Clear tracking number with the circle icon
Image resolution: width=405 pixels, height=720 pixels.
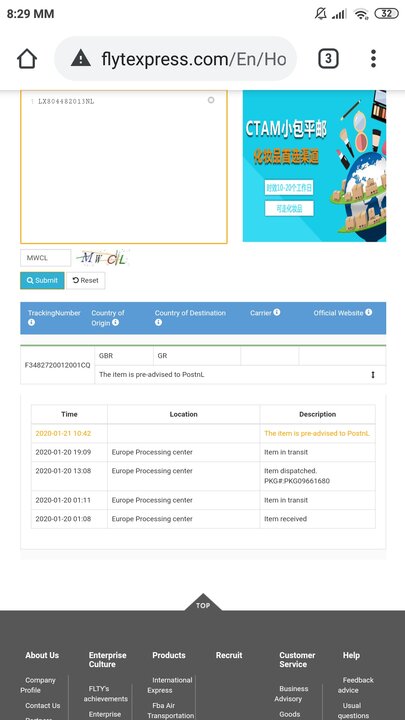pyautogui.click(x=211, y=100)
